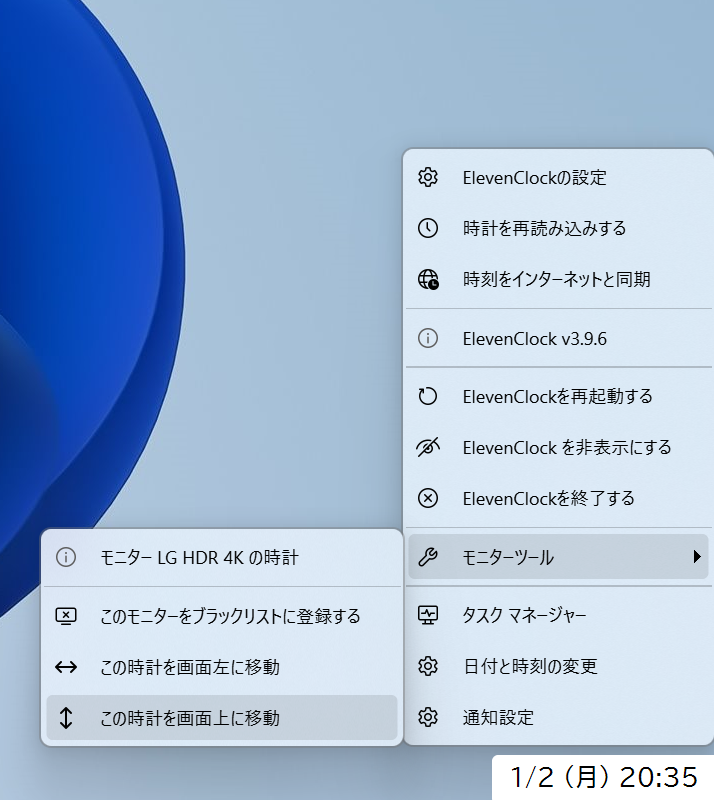Choose この時計を画面左に移動
The image size is (714, 800).
[221, 667]
